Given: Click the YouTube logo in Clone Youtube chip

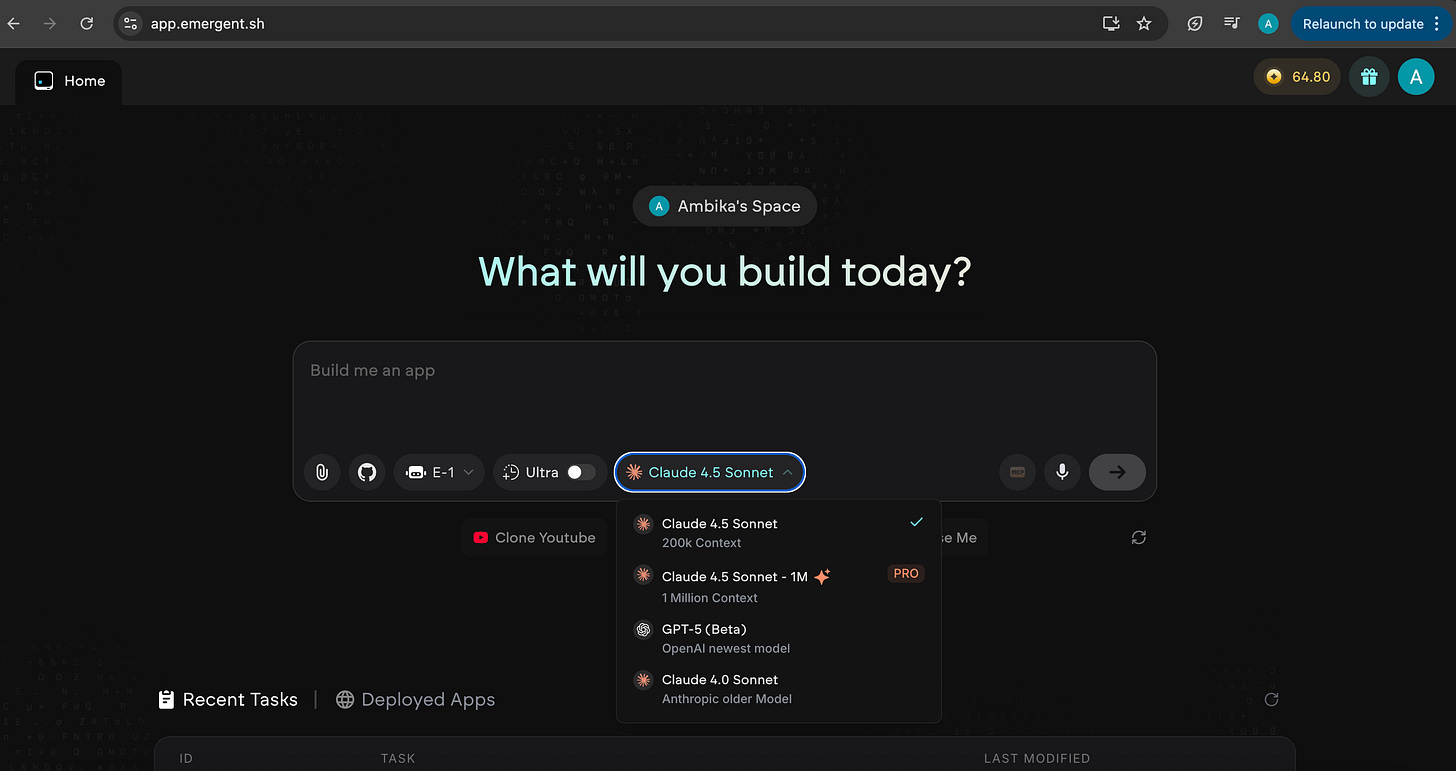Looking at the screenshot, I should pyautogui.click(x=481, y=537).
